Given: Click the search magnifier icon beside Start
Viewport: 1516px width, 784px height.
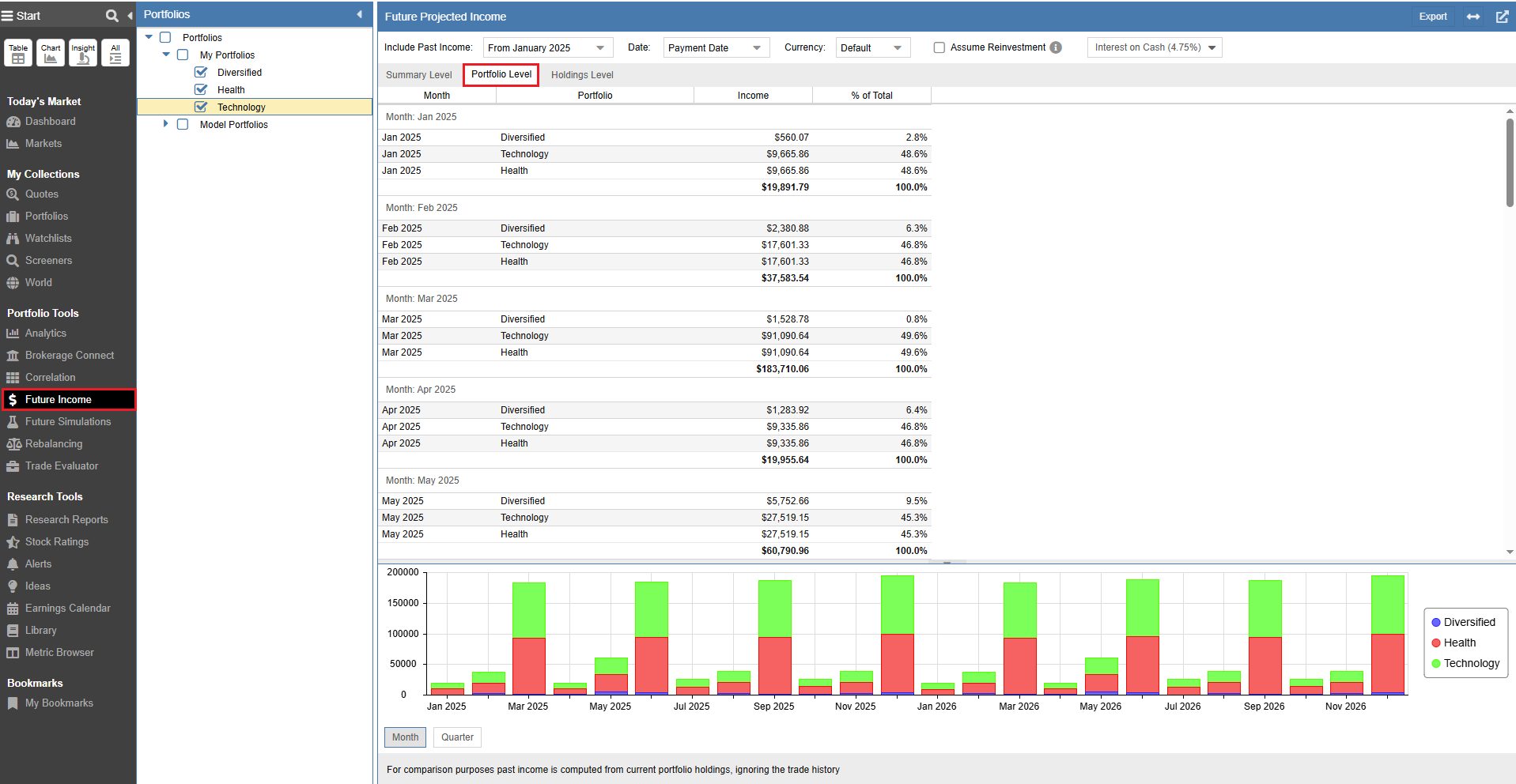Looking at the screenshot, I should click(112, 16).
